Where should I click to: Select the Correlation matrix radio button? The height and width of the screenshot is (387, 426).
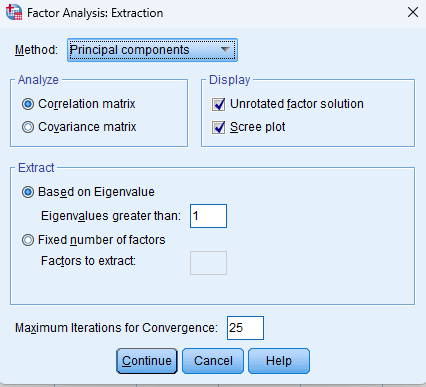pos(28,104)
